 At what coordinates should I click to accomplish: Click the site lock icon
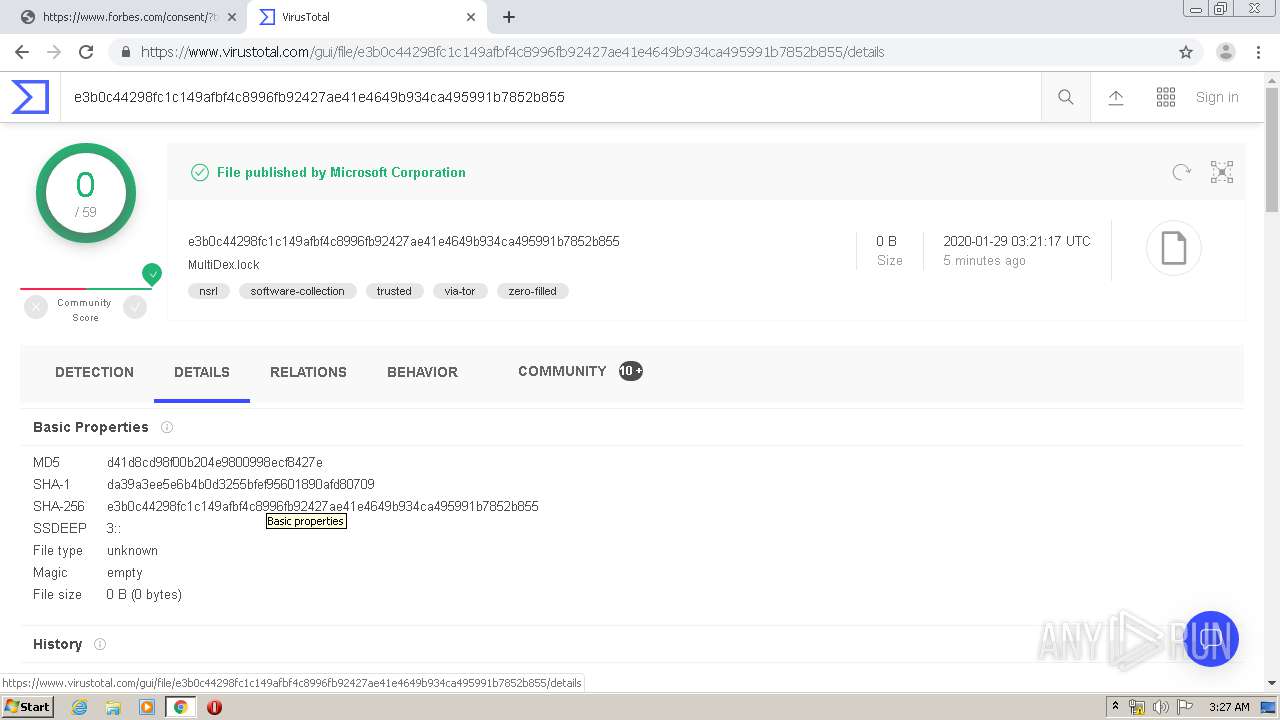click(125, 52)
